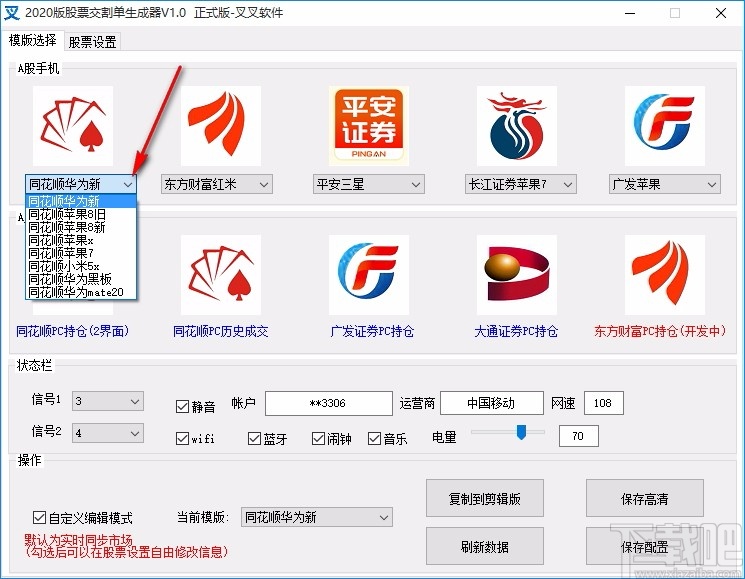Click the 同花顺PC历史成交 cards icon
745x579 pixels.
[220, 275]
